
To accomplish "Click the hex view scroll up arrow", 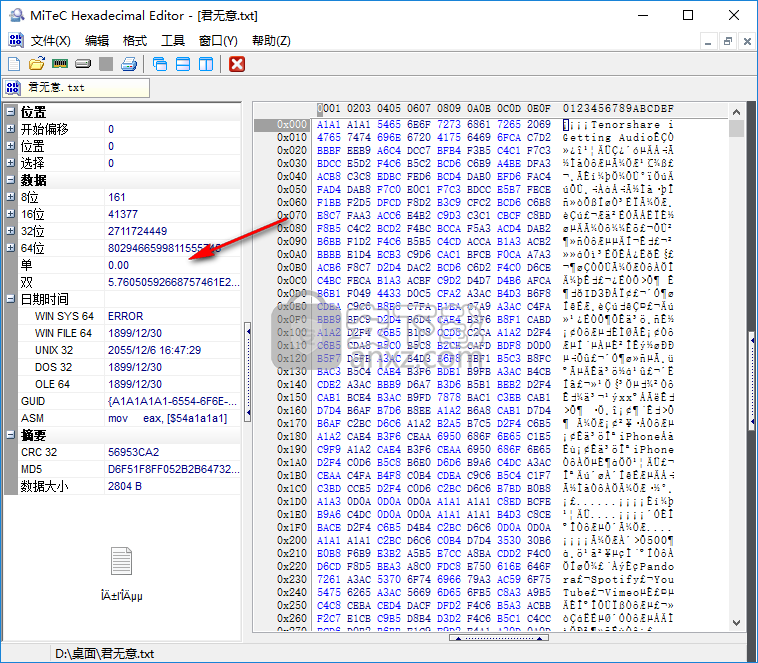I will 736,112.
